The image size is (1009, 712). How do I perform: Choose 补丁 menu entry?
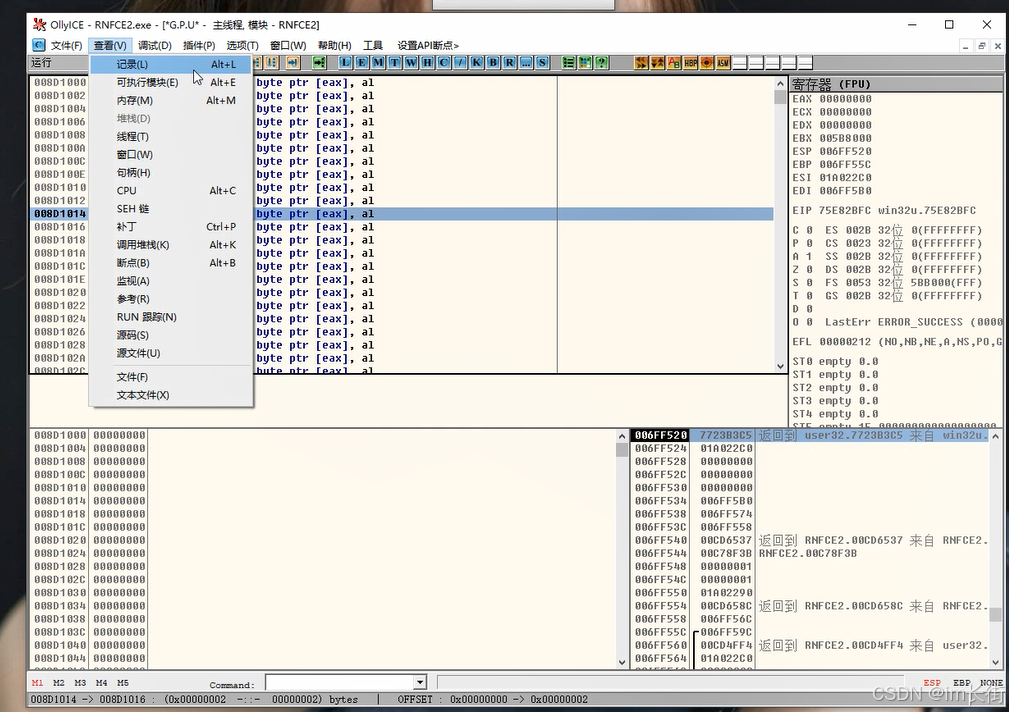(x=171, y=227)
